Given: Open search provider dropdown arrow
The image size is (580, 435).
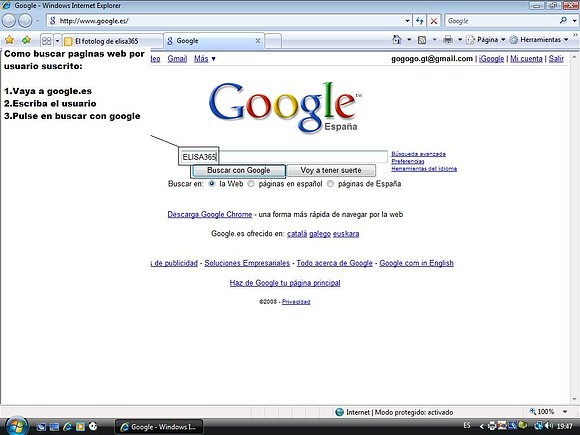Looking at the screenshot, I should click(574, 21).
